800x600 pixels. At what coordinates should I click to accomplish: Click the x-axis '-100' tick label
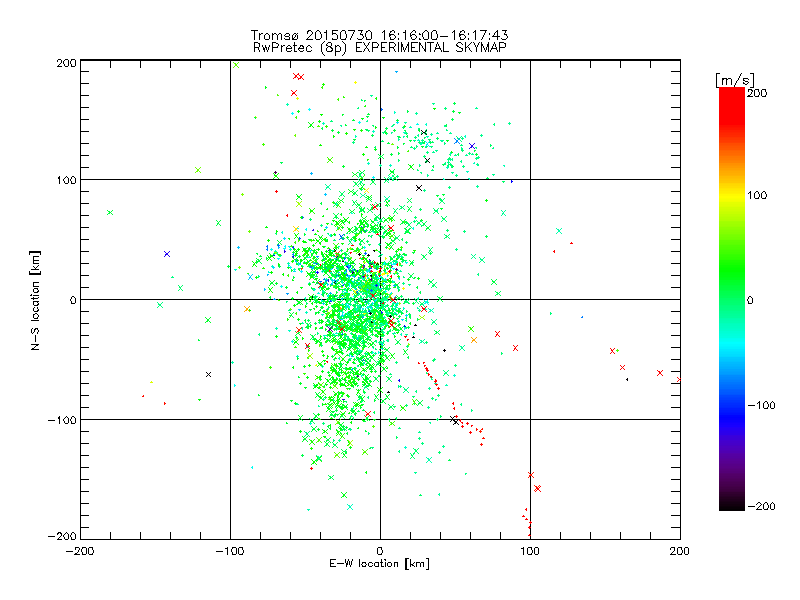pos(230,551)
